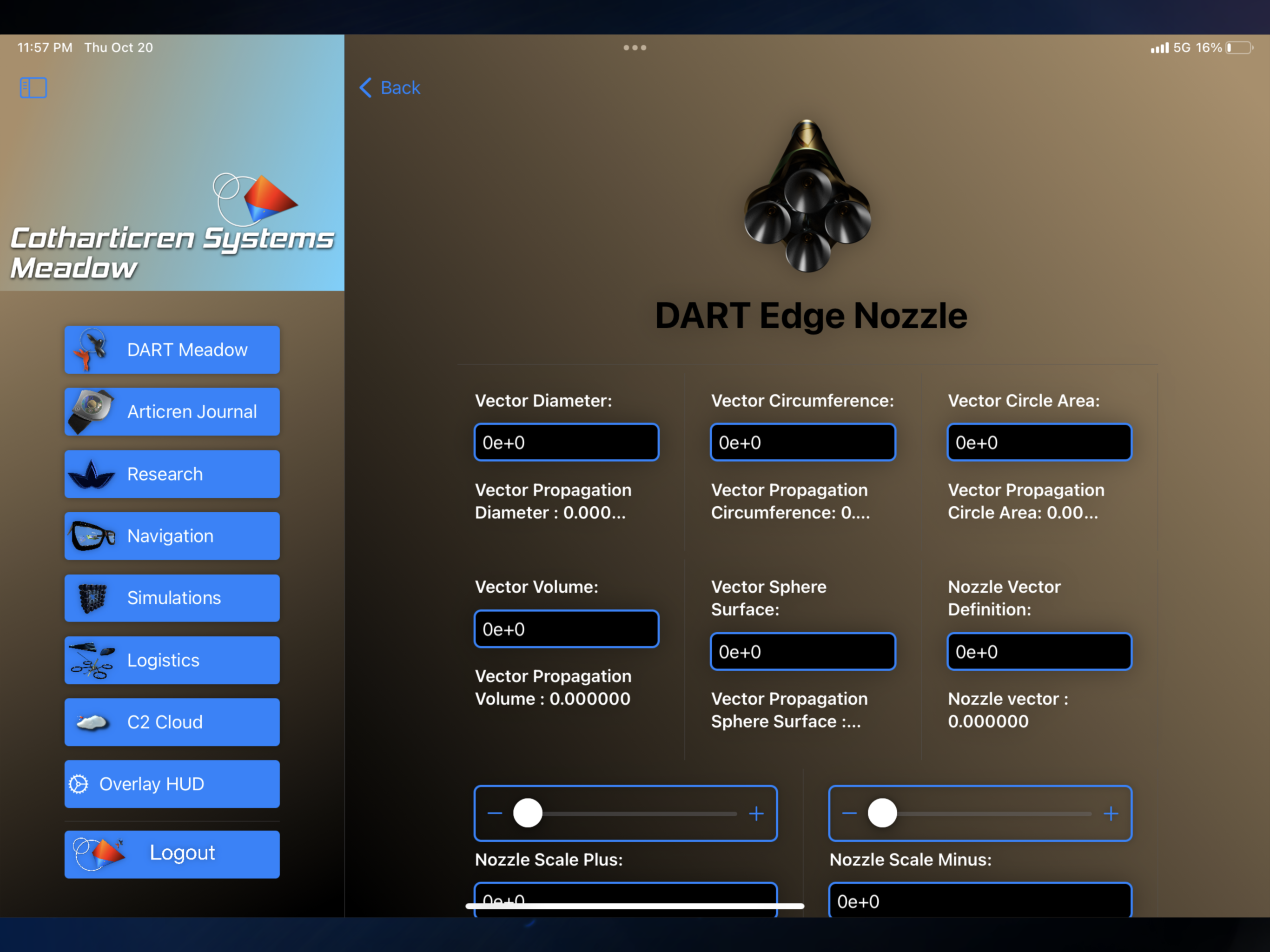
Task: Click the DART Edge Nozzle rocket image
Action: pos(807,196)
